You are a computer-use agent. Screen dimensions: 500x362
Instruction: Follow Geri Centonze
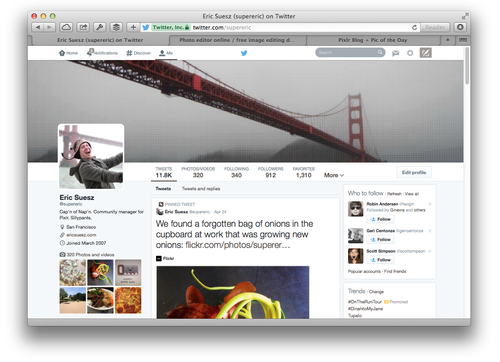click(380, 240)
